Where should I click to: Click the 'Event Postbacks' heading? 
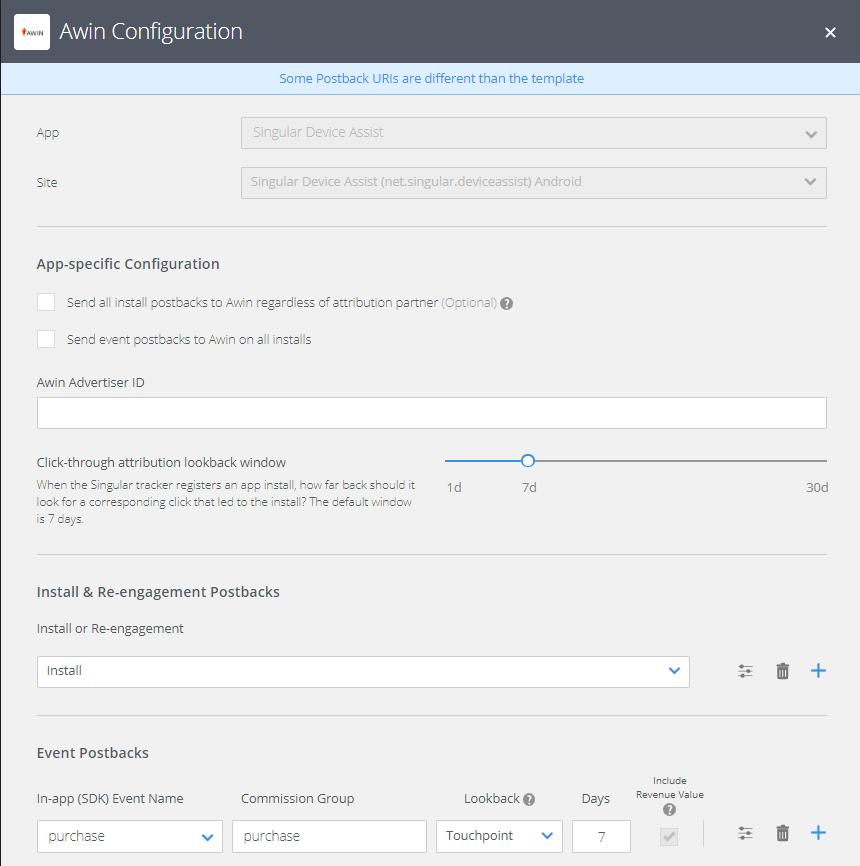93,753
